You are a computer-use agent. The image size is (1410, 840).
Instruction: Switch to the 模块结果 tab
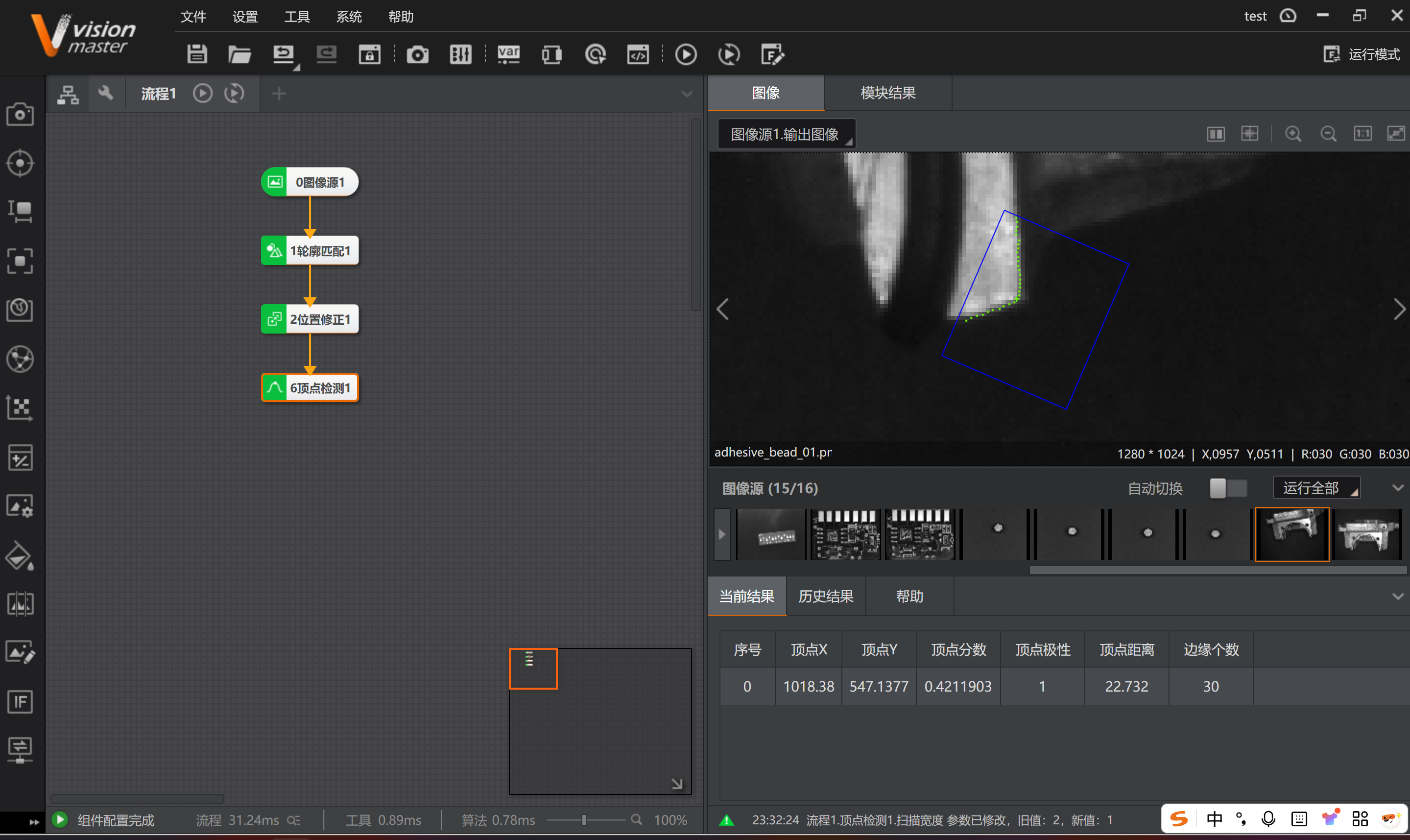pos(887,93)
